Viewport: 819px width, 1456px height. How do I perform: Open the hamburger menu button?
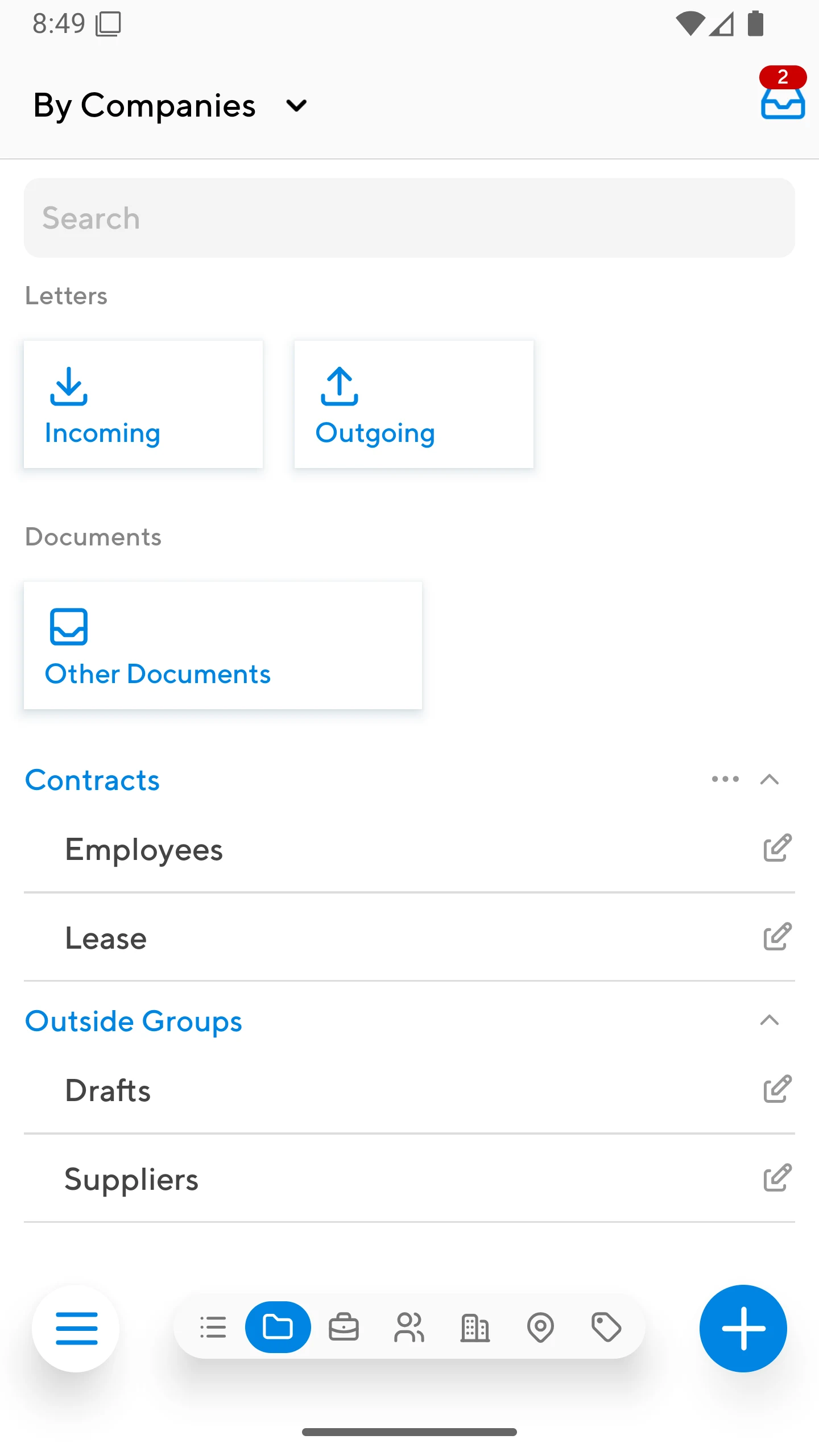click(76, 1328)
